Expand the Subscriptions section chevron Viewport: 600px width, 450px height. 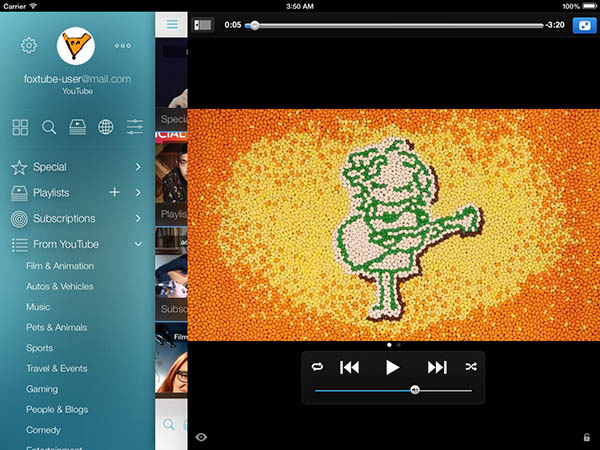coord(138,218)
